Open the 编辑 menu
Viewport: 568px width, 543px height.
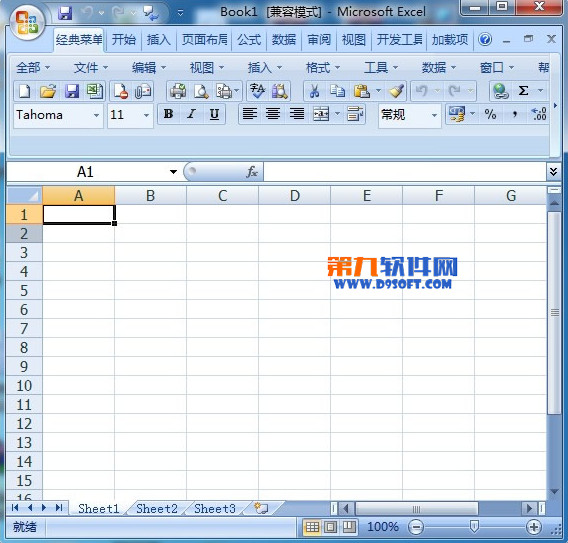[149, 67]
